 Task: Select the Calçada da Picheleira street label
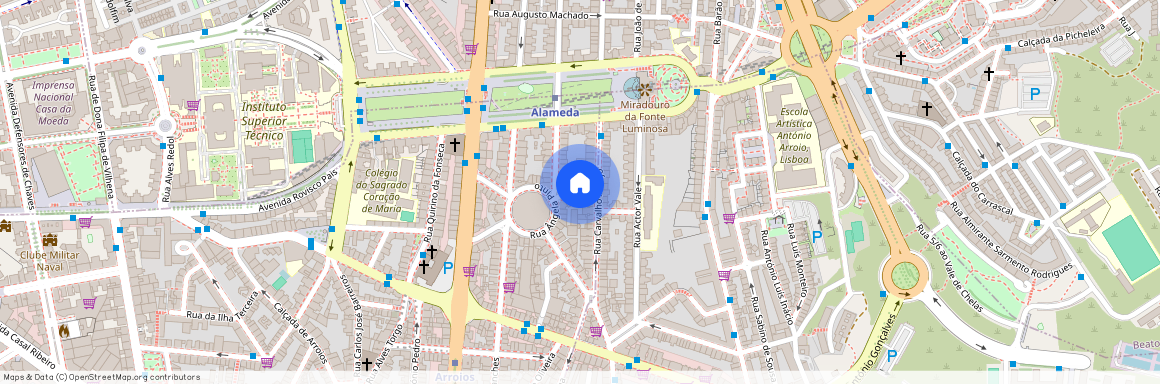tap(1061, 35)
